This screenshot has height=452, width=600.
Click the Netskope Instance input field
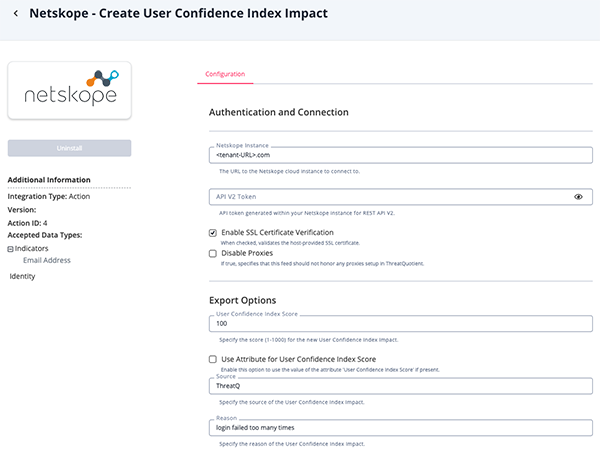coord(401,155)
